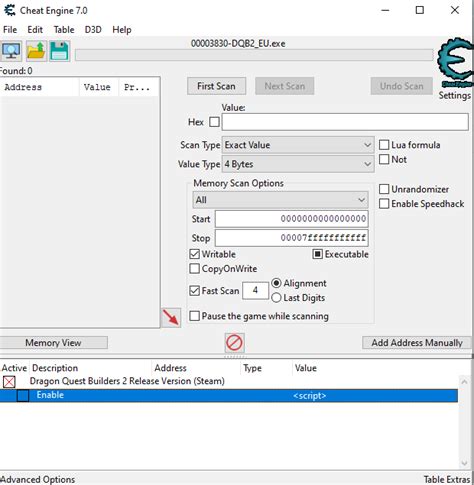Click the scan progress bar
The image size is (474, 485).
[254, 55]
